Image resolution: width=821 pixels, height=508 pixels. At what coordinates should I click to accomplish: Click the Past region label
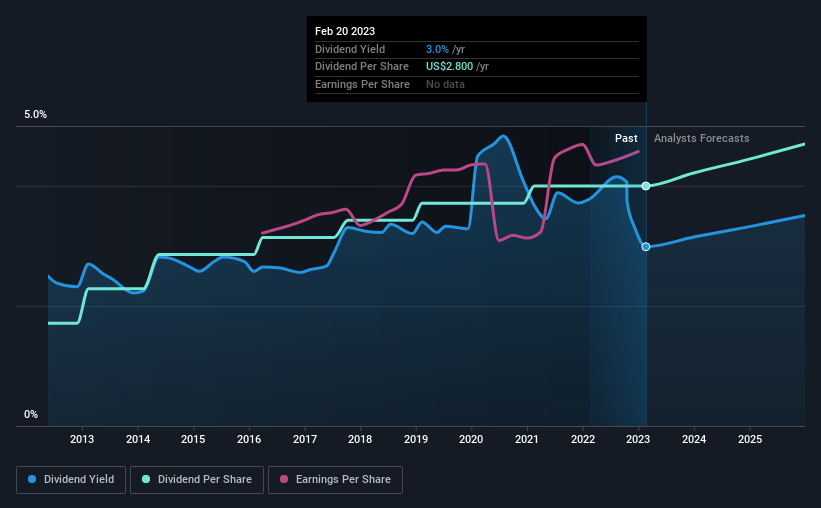point(626,138)
